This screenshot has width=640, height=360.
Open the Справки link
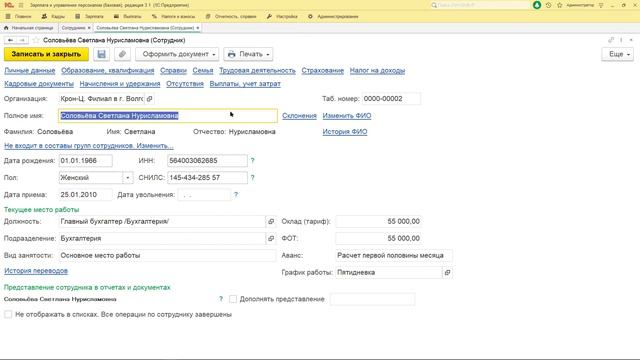click(x=173, y=70)
